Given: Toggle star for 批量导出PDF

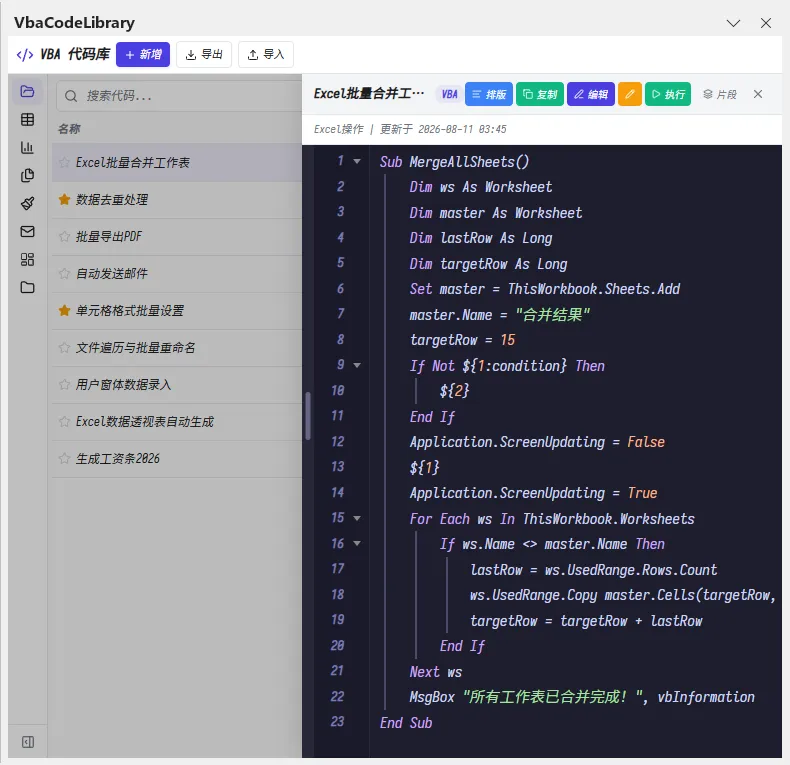Looking at the screenshot, I should click(x=64, y=236).
